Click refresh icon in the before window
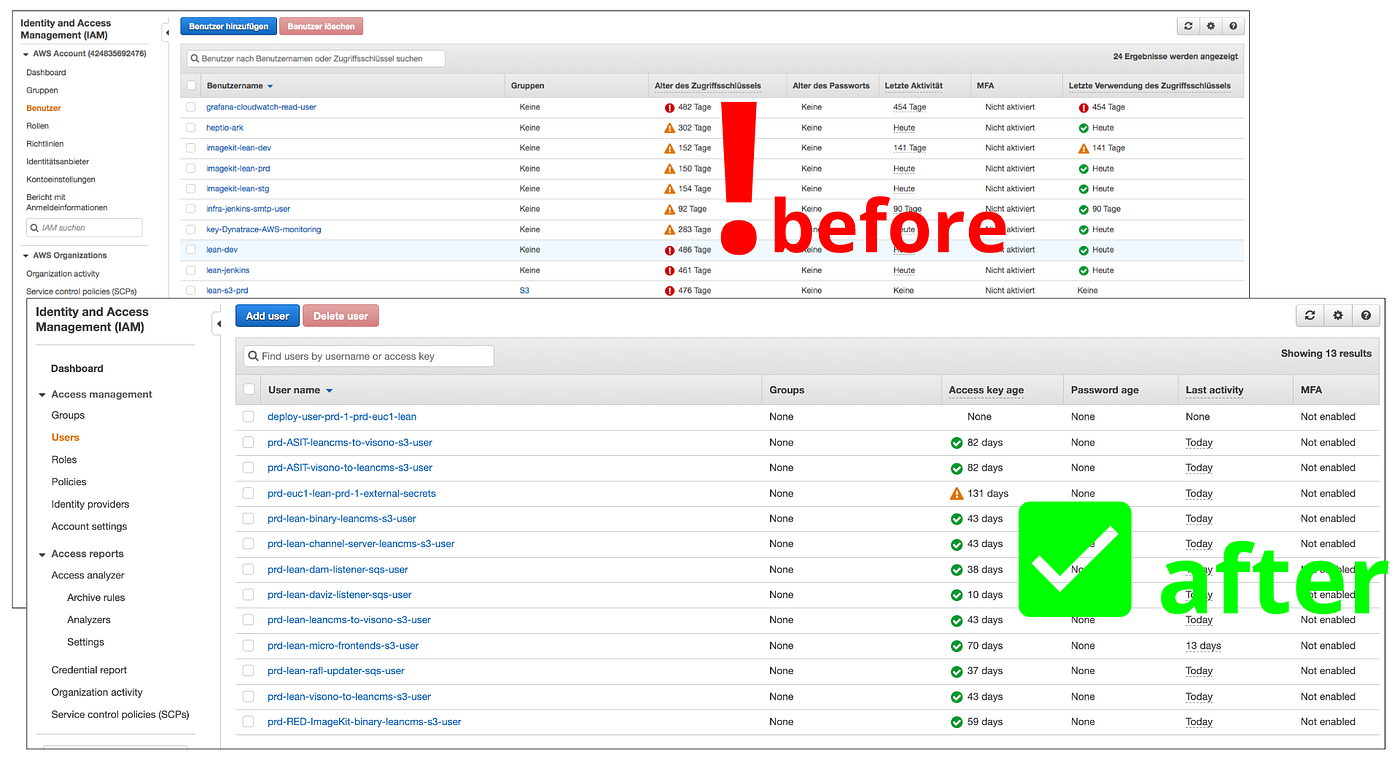Image resolution: width=1400 pixels, height=761 pixels. (1188, 27)
